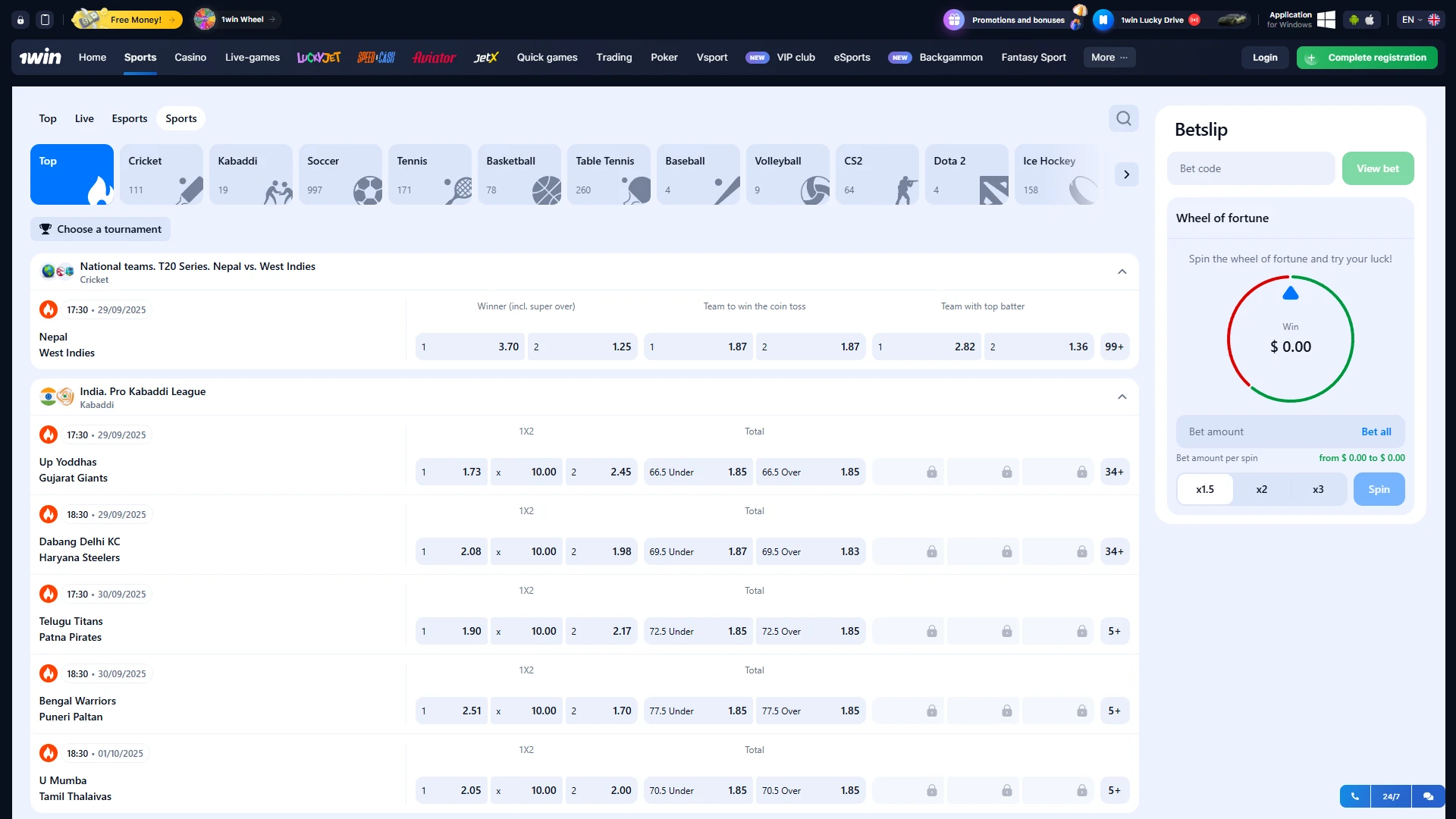Click the Free Money banner
The image size is (1456, 819).
click(x=127, y=20)
